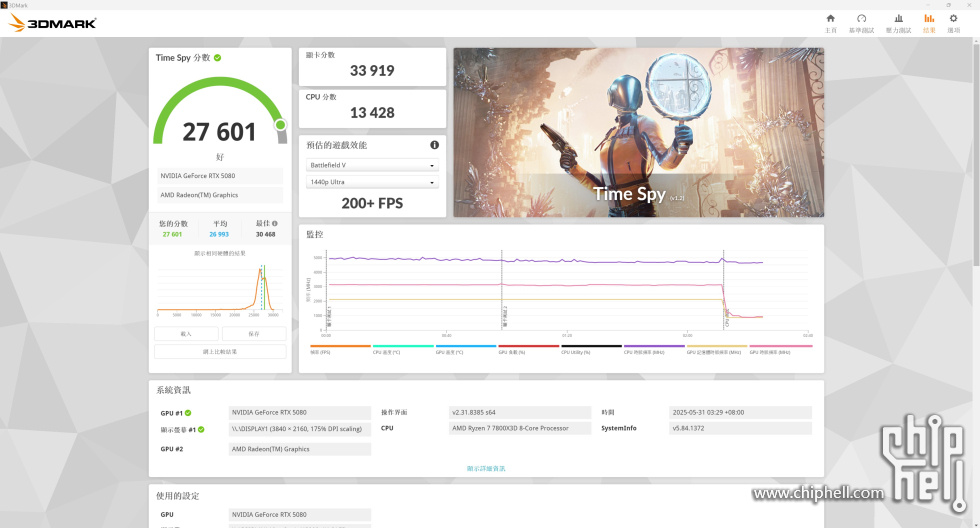980x528 pixels.
Task: Click the graphics score value 33 919
Action: [372, 71]
